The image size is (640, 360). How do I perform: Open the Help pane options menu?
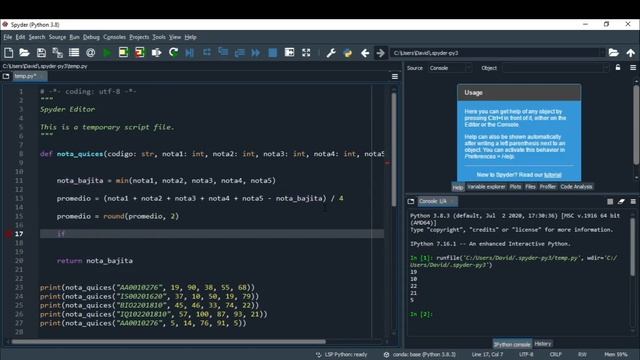point(633,68)
